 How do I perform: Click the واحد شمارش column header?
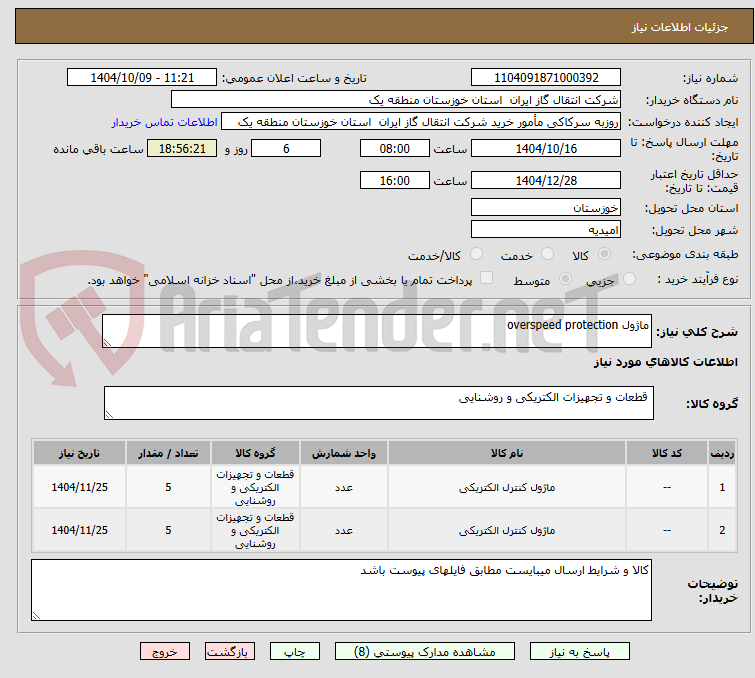click(x=344, y=453)
